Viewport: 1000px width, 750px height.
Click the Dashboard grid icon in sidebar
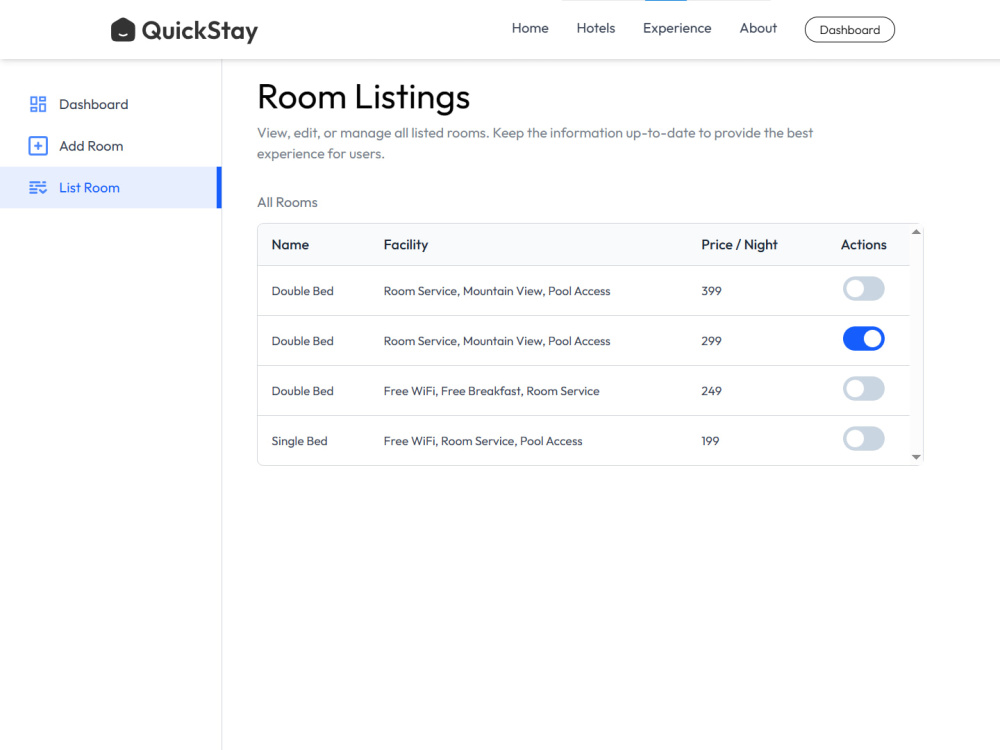coord(38,104)
